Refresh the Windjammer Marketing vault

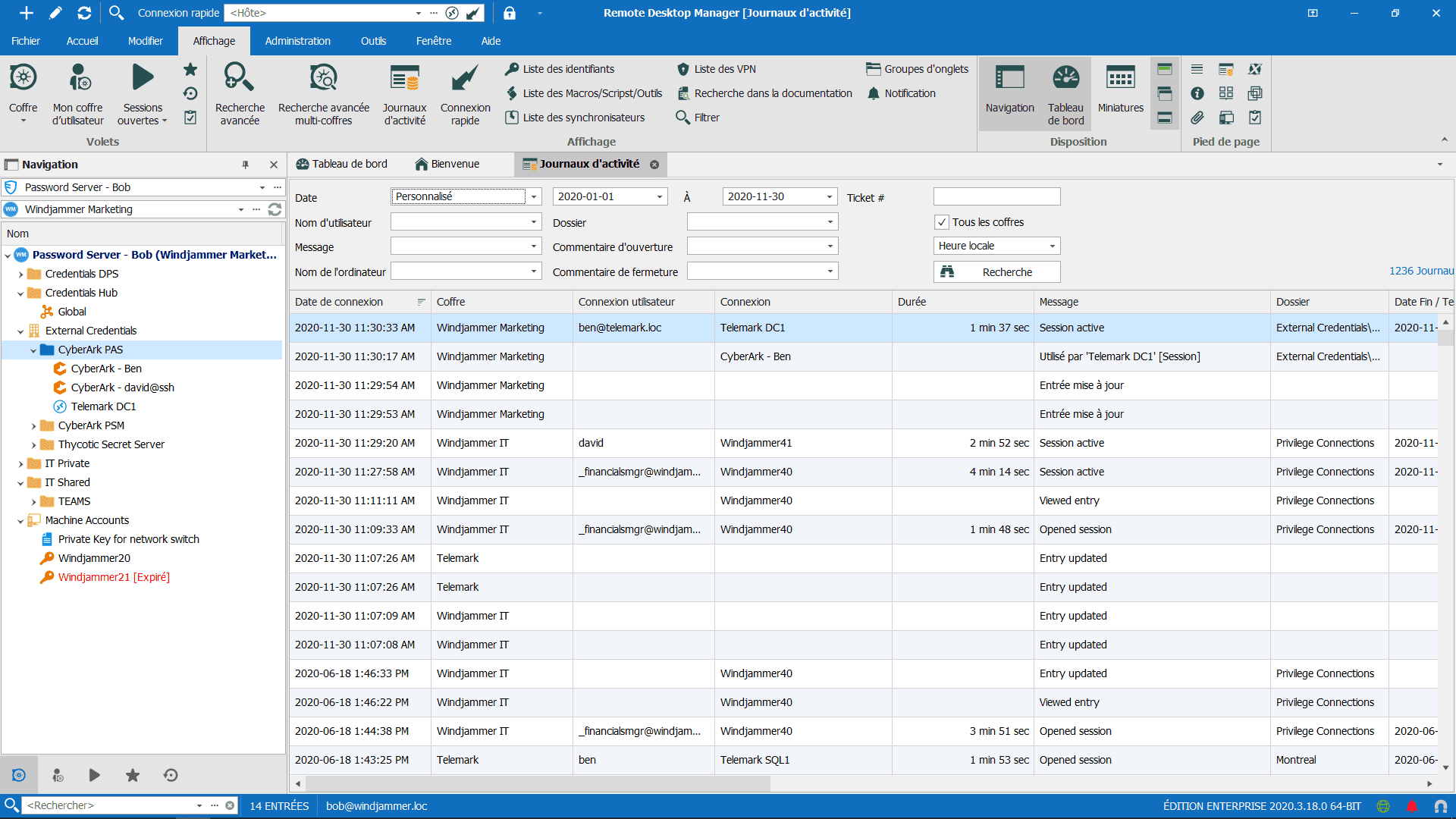click(x=275, y=209)
